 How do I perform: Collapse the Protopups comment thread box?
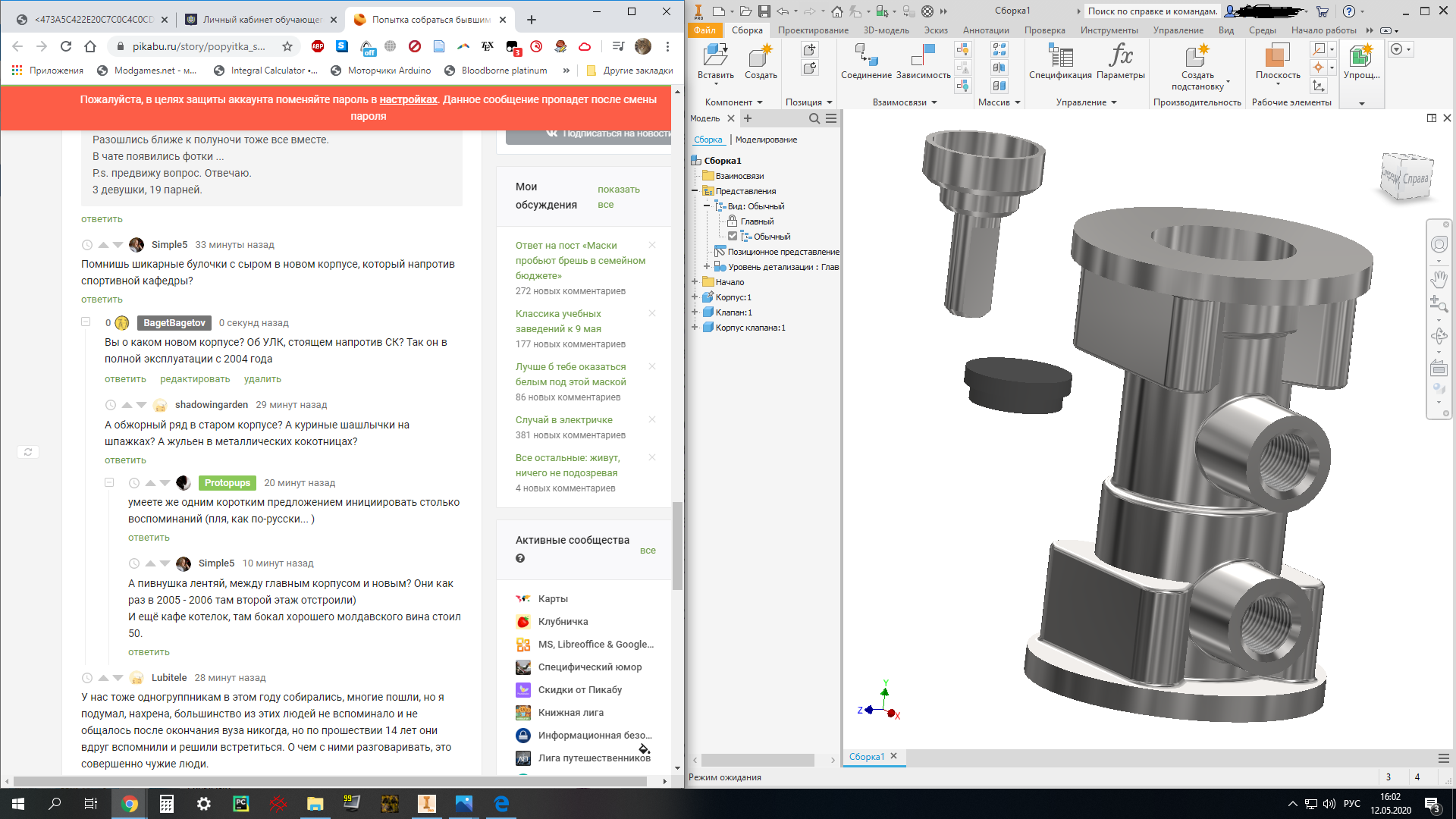109,482
